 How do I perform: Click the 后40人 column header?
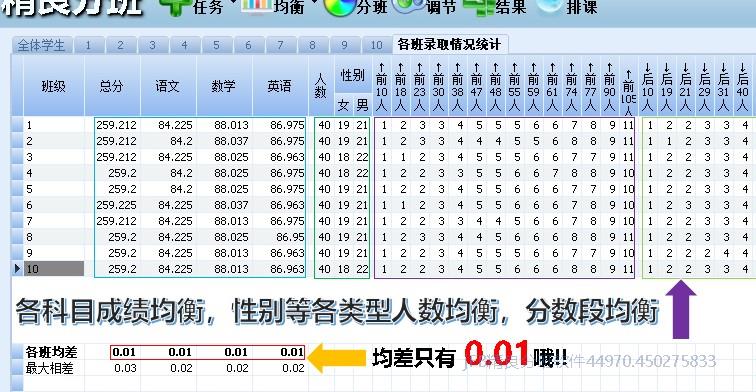(742, 86)
